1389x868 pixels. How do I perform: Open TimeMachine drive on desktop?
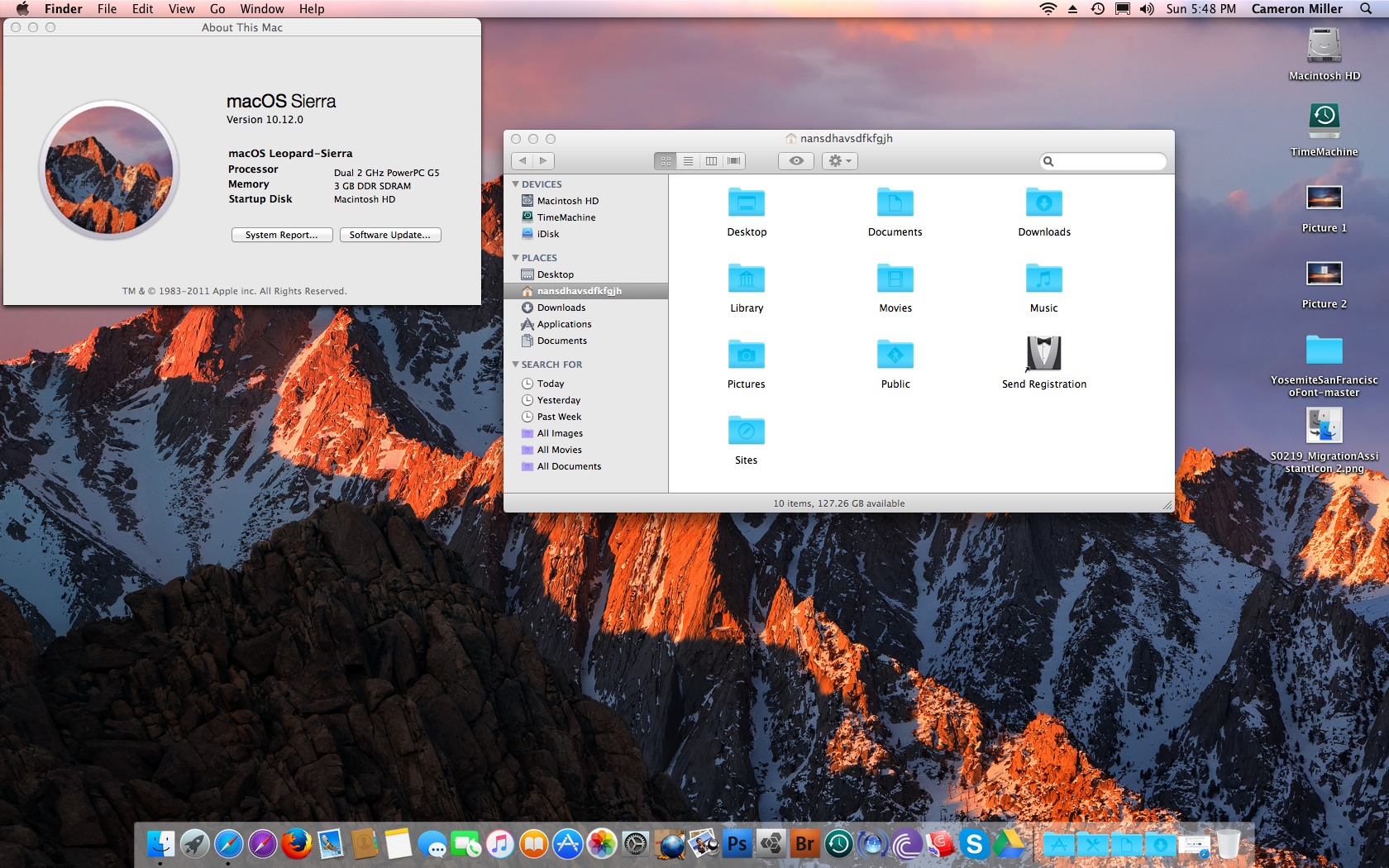pyautogui.click(x=1324, y=121)
